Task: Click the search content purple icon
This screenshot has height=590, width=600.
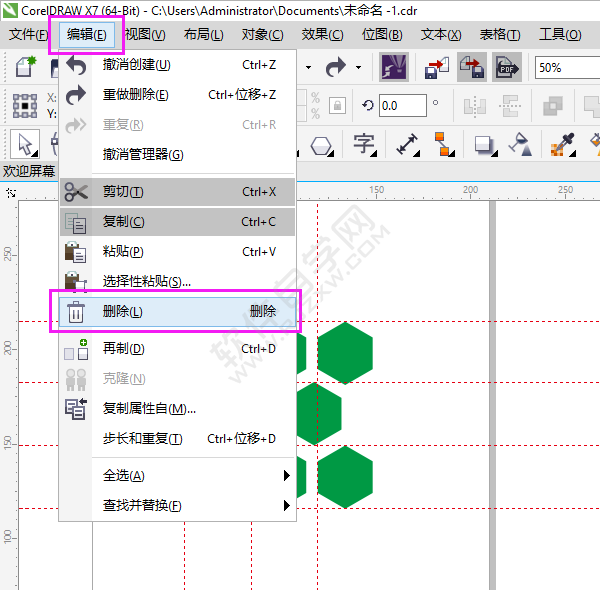Action: [394, 67]
